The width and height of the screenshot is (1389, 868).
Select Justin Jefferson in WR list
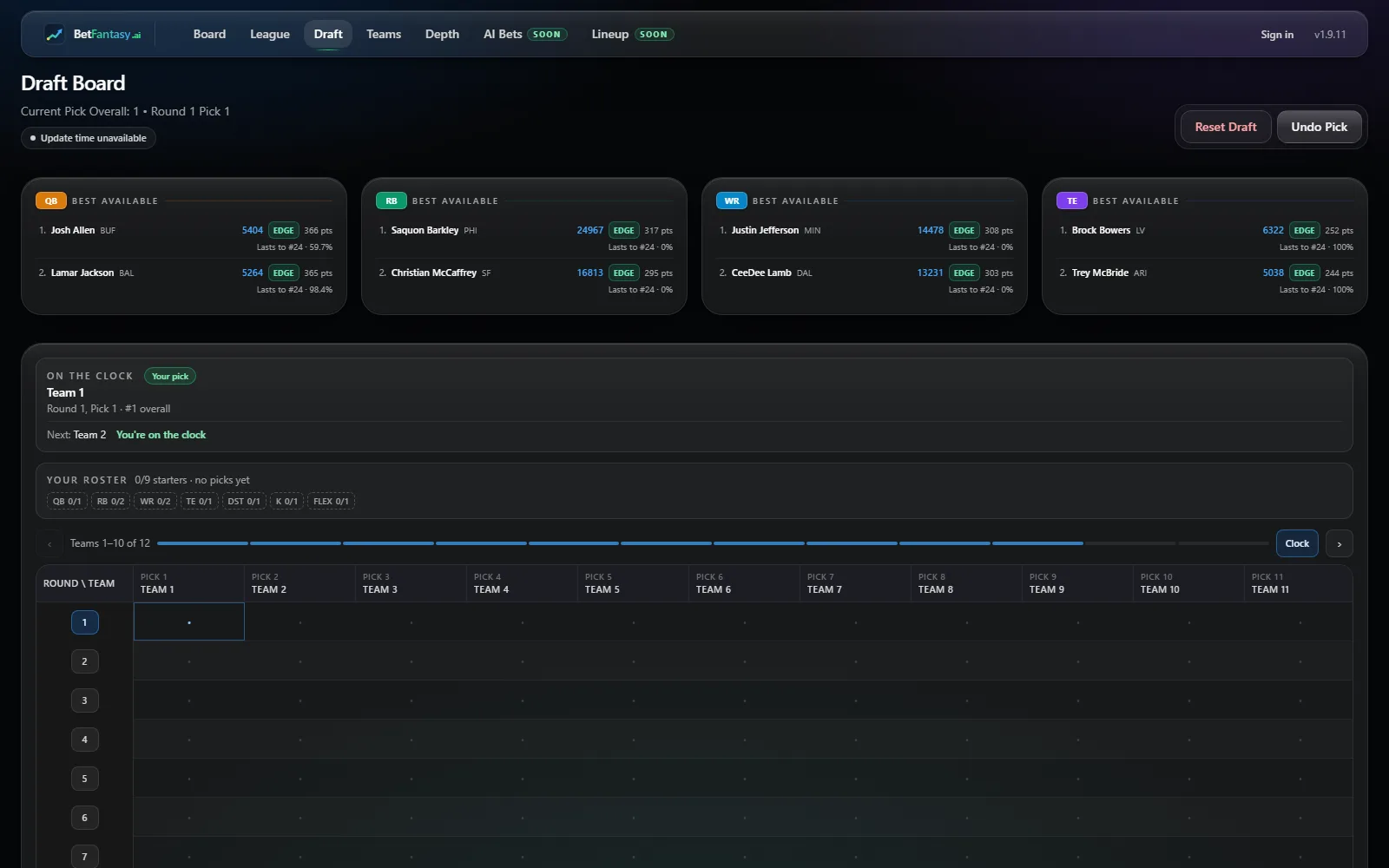[x=866, y=238]
